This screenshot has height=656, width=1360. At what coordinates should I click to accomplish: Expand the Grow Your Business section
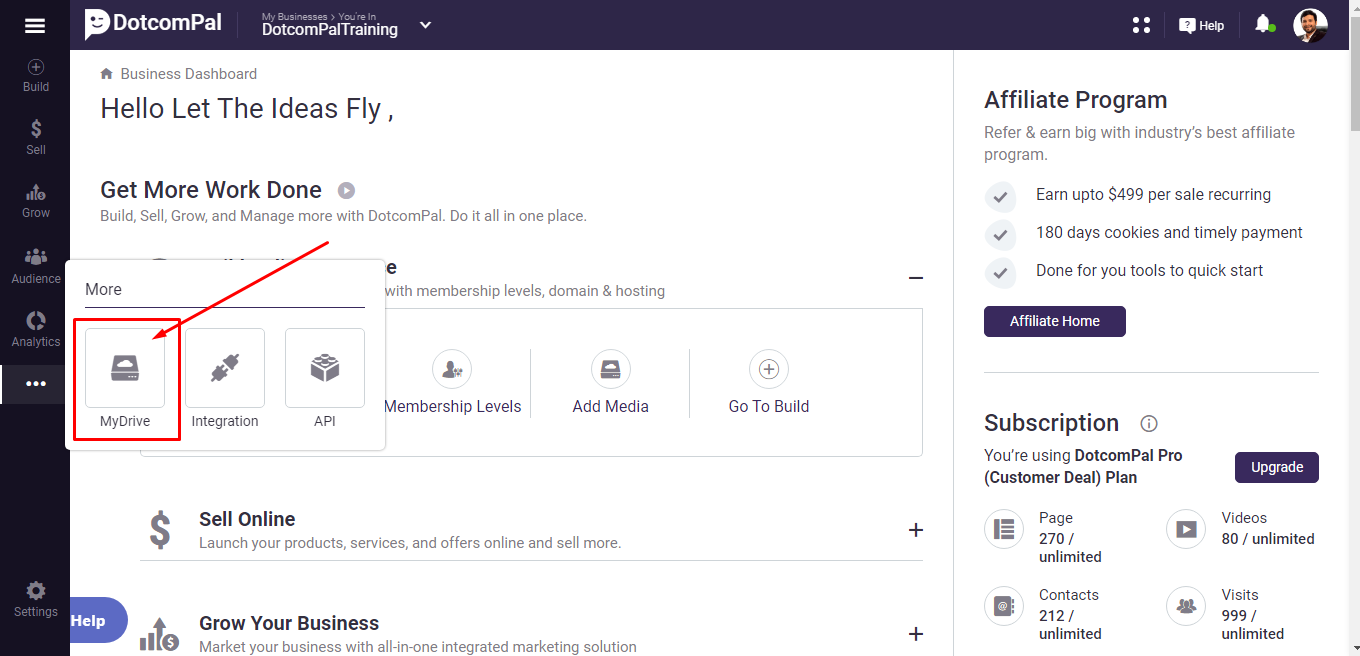click(915, 634)
